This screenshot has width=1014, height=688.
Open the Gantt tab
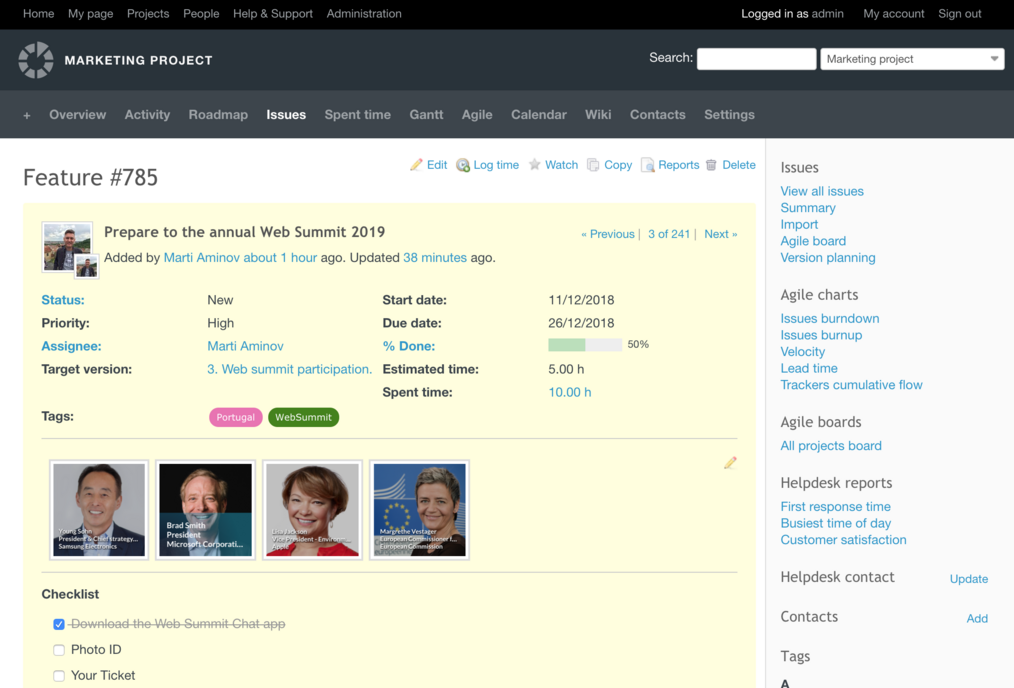(426, 115)
